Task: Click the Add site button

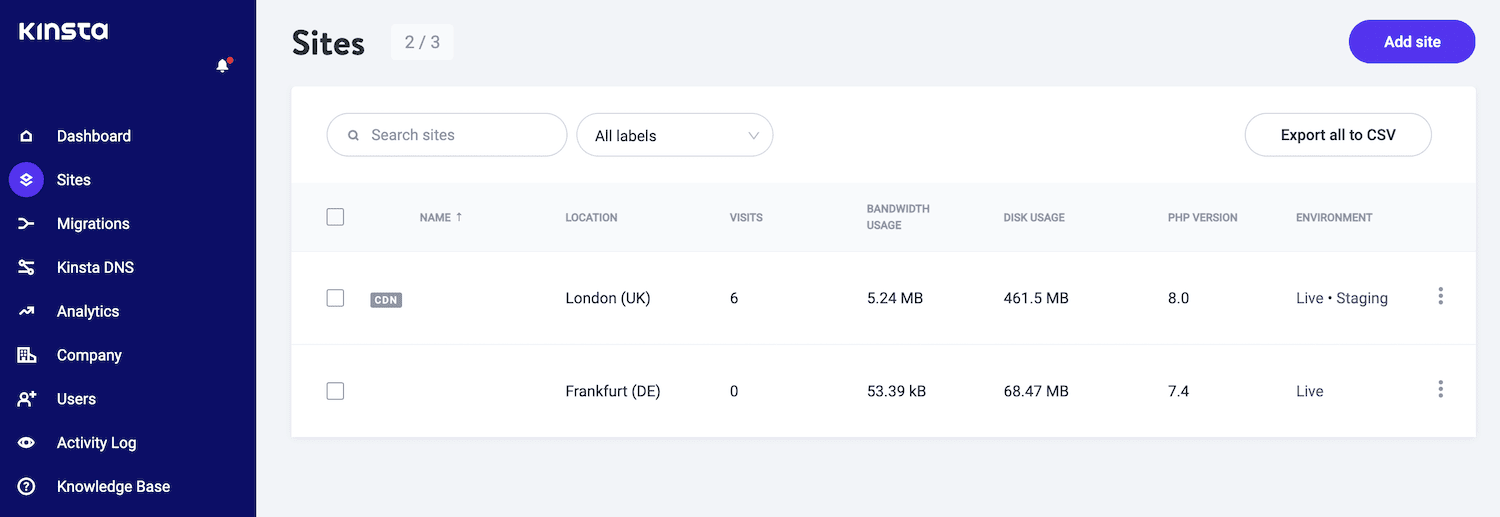Action: point(1411,42)
